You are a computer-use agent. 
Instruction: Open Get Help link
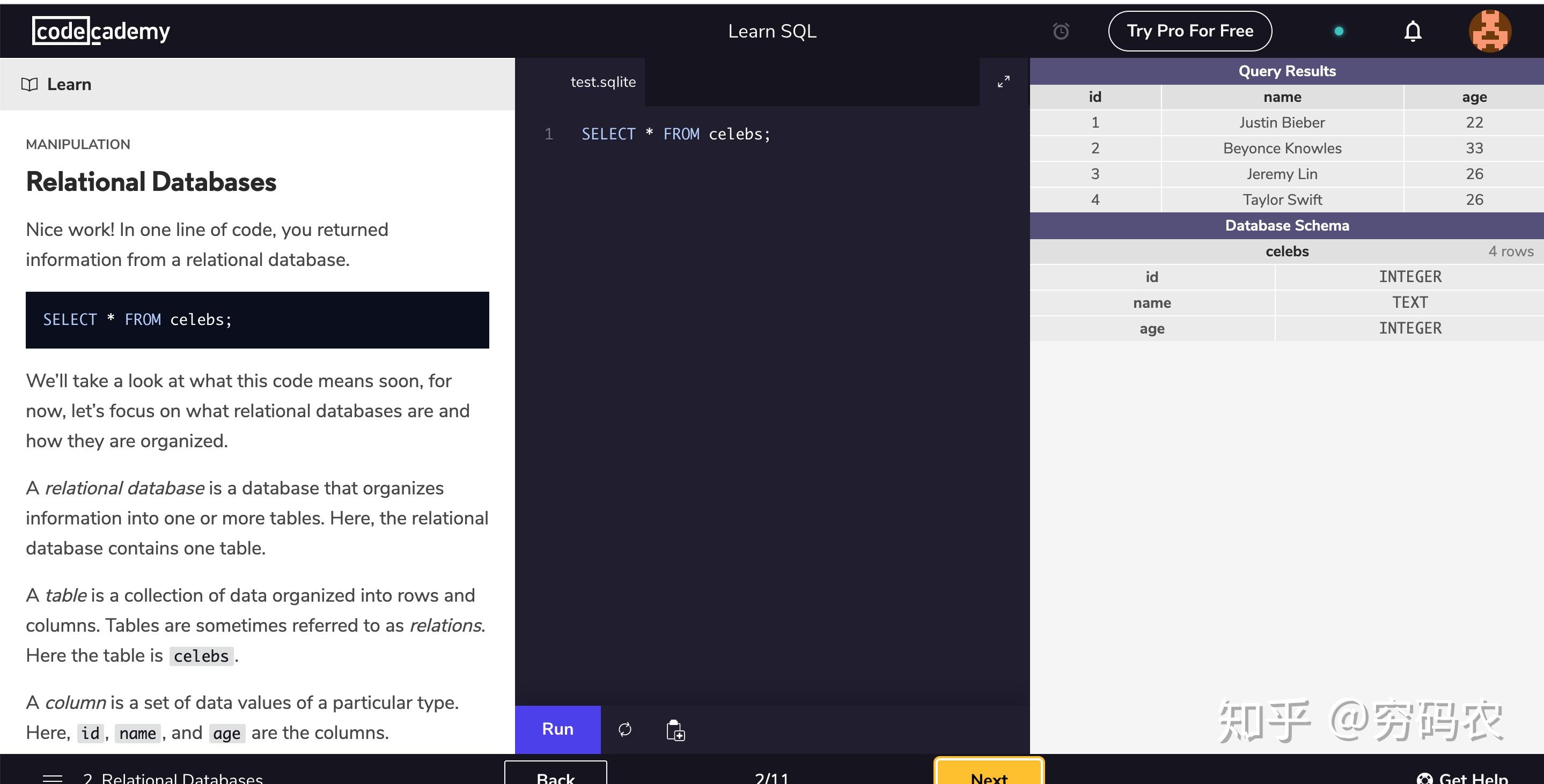(x=1462, y=778)
